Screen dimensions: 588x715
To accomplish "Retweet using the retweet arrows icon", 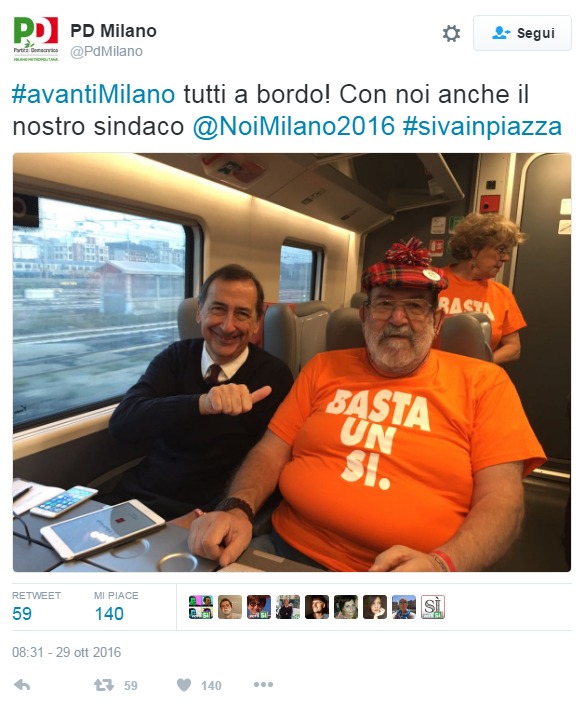I will [104, 685].
